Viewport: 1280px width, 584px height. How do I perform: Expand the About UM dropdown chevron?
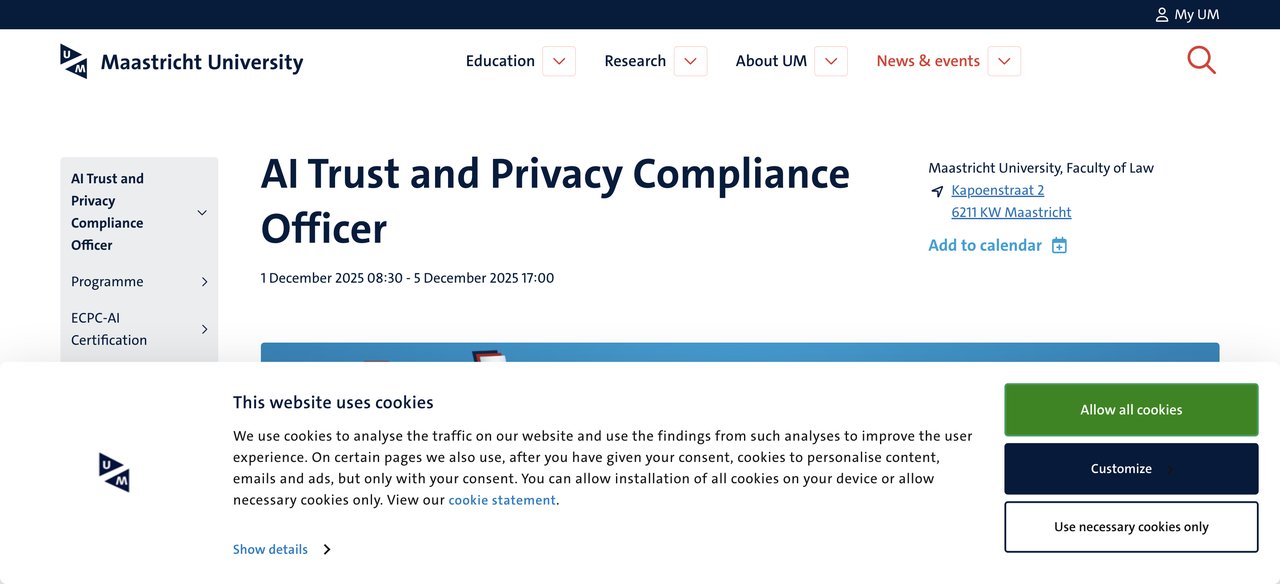[x=831, y=61]
